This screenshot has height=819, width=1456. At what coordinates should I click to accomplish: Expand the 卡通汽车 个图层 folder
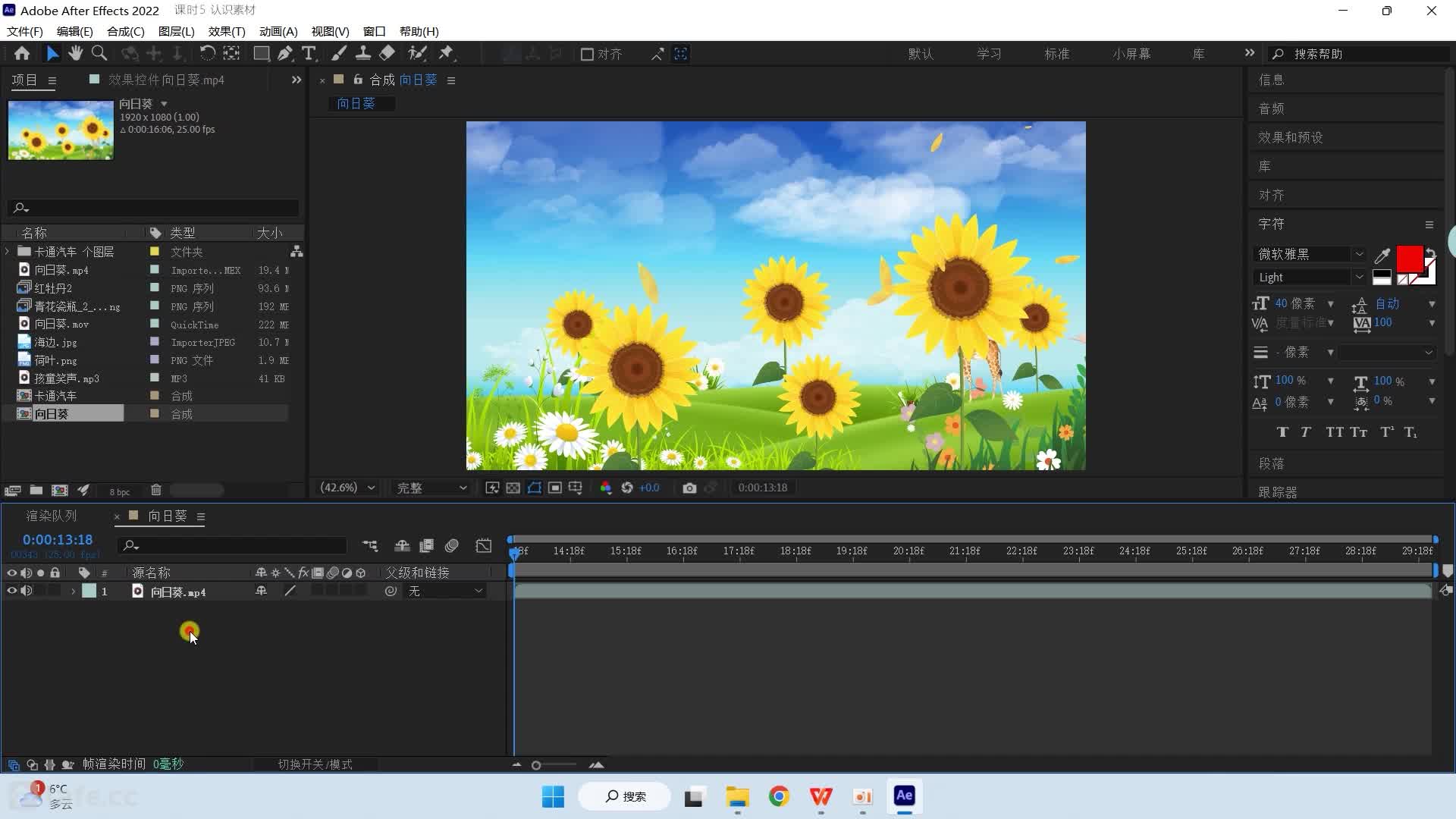8,251
